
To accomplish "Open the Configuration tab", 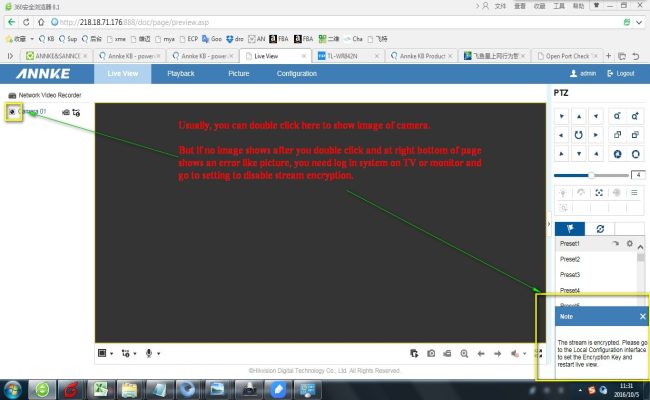I will [x=296, y=73].
